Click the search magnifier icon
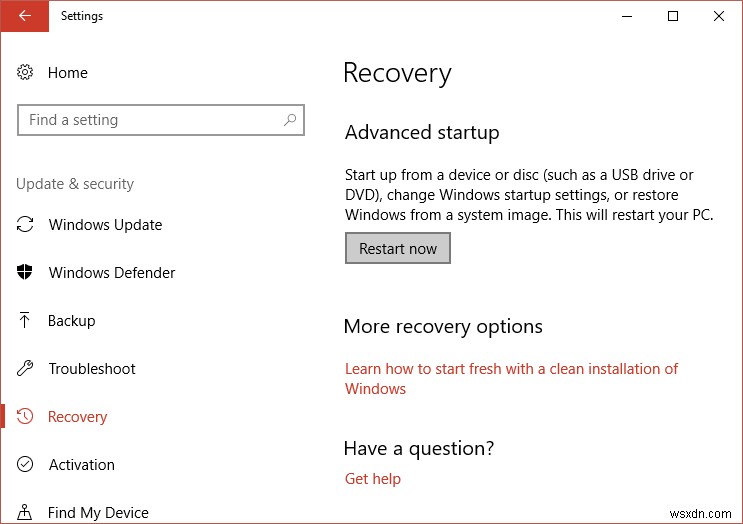 tap(290, 120)
